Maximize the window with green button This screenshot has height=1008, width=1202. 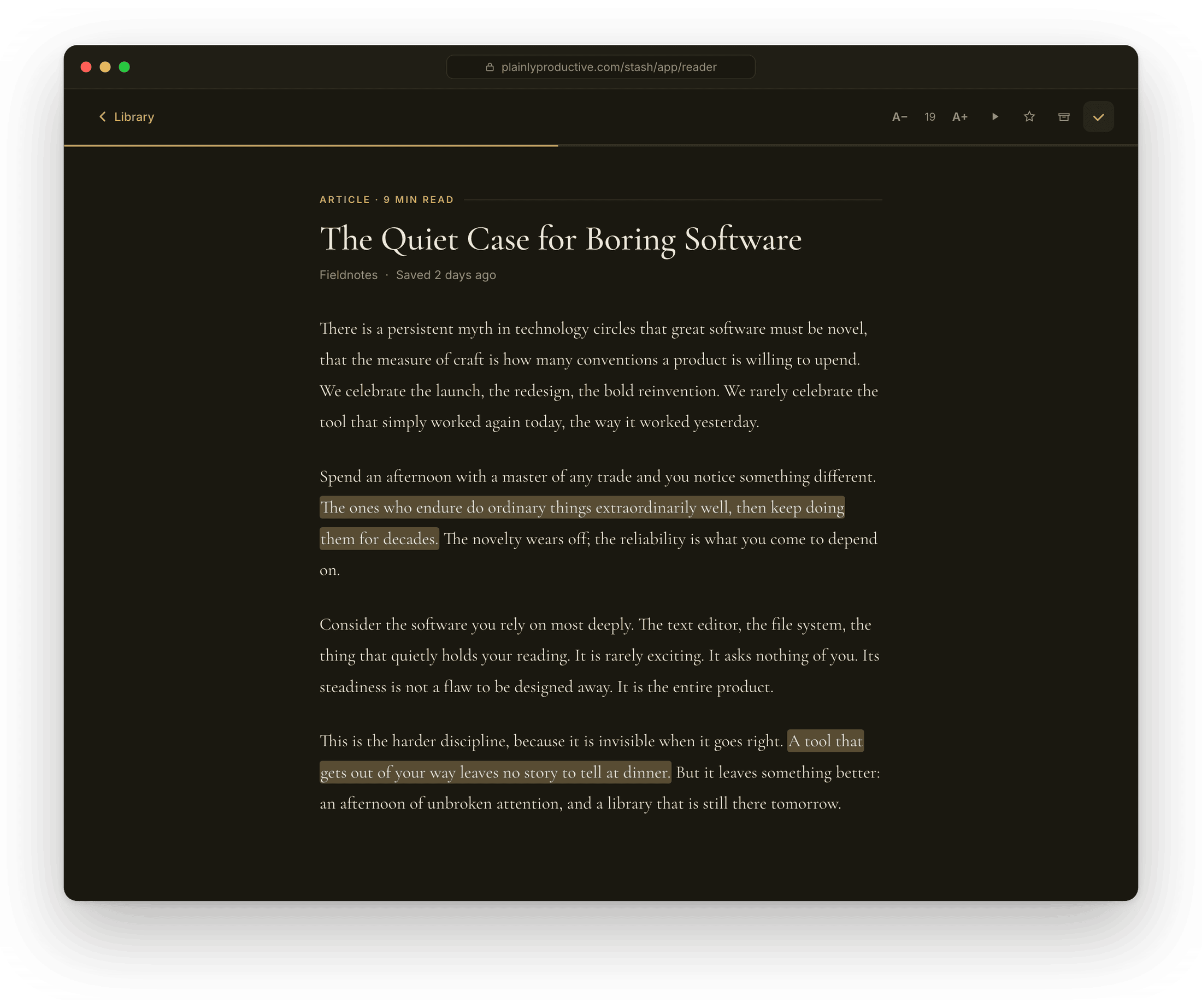(x=124, y=67)
